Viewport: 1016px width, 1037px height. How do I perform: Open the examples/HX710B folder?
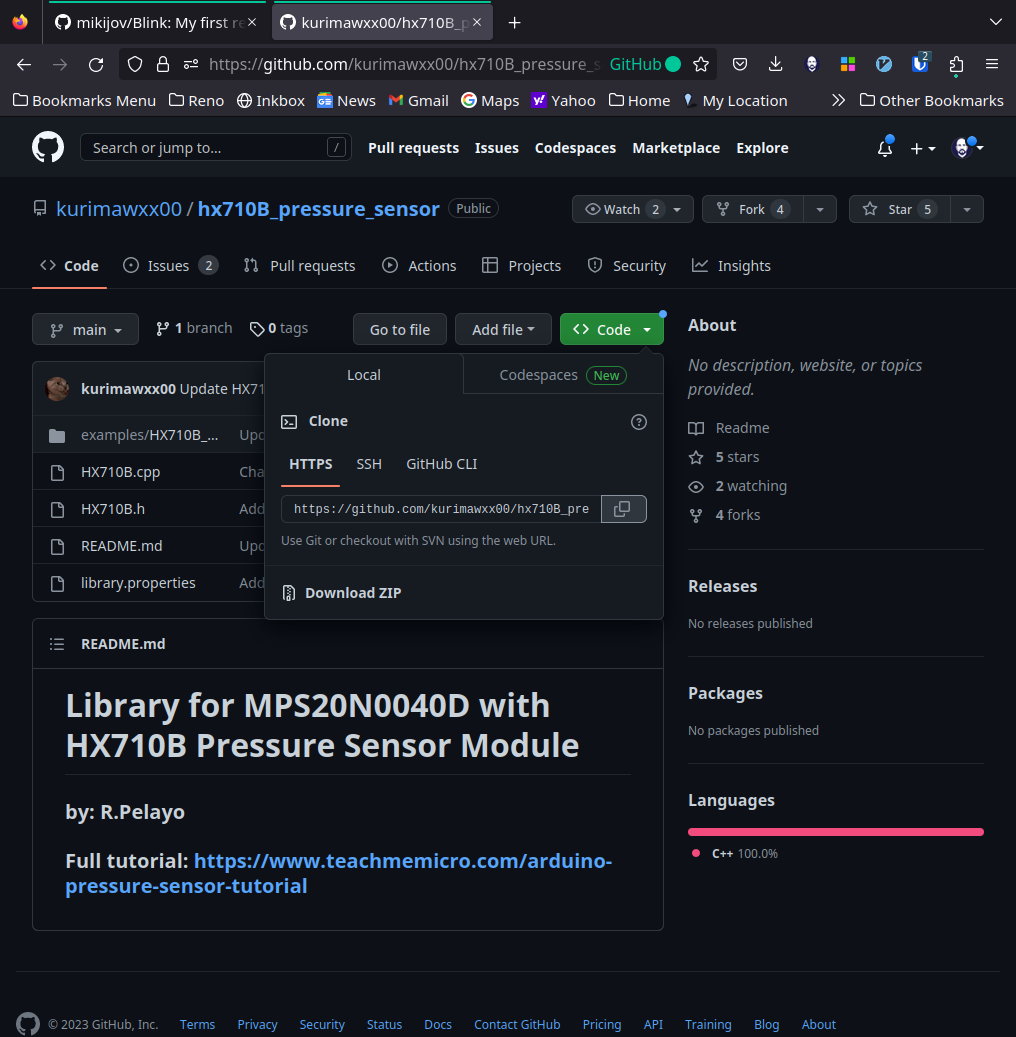[x=149, y=435]
